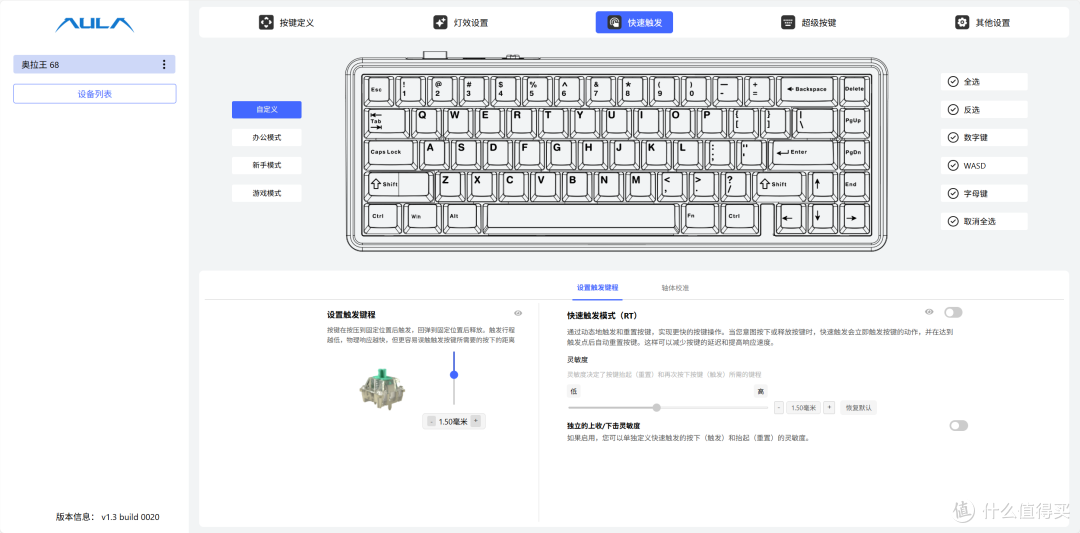Select the 游戏模式 game mode
1080x533 pixels.
pyautogui.click(x=267, y=194)
